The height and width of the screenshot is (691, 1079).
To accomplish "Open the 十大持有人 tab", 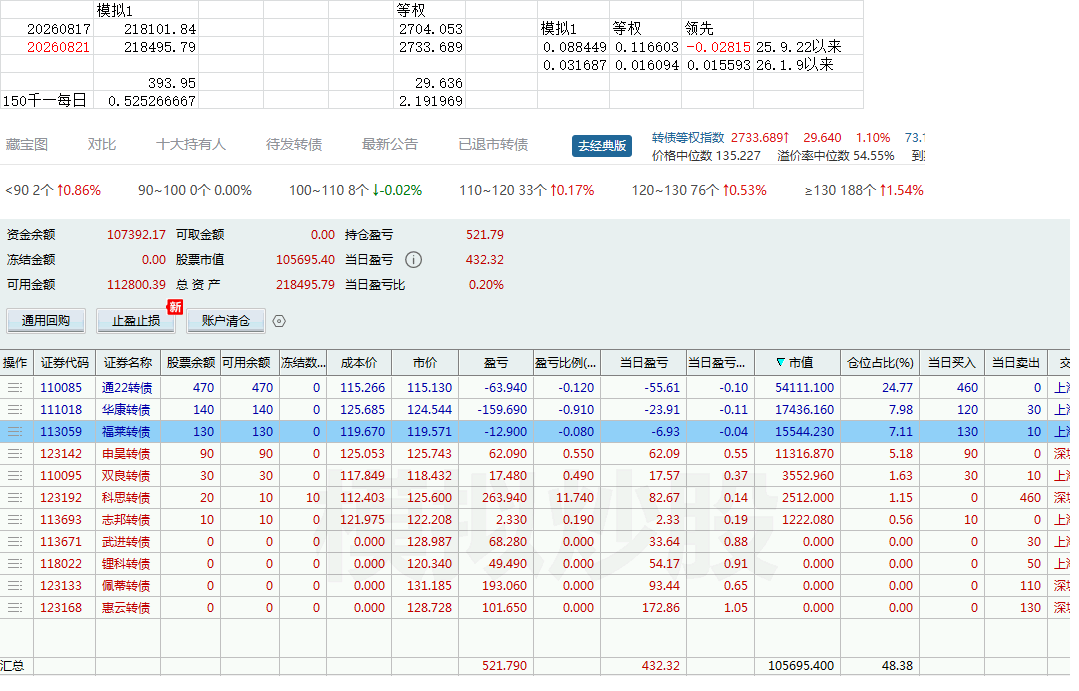I will point(191,145).
